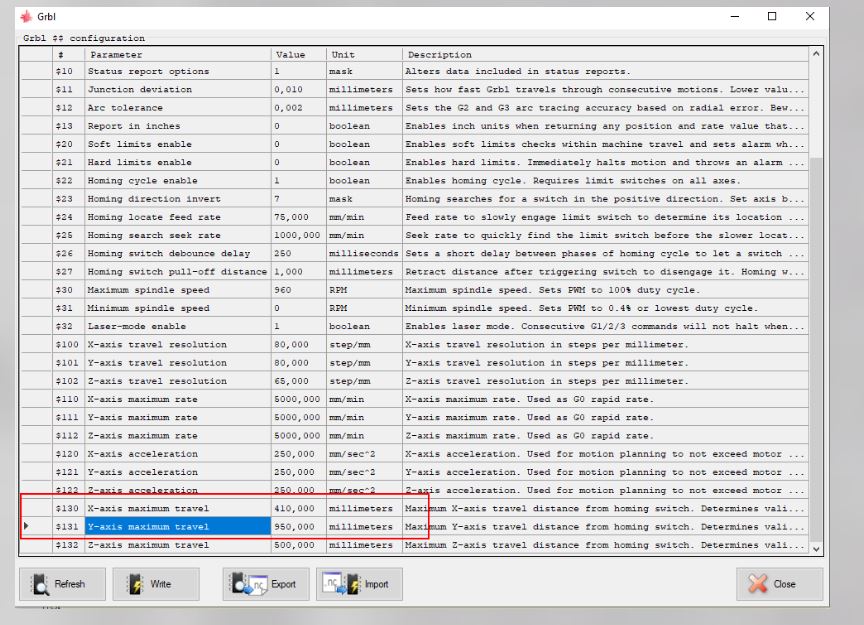The width and height of the screenshot is (864, 625).
Task: Click the Export nc file icon
Action: pyautogui.click(x=249, y=584)
